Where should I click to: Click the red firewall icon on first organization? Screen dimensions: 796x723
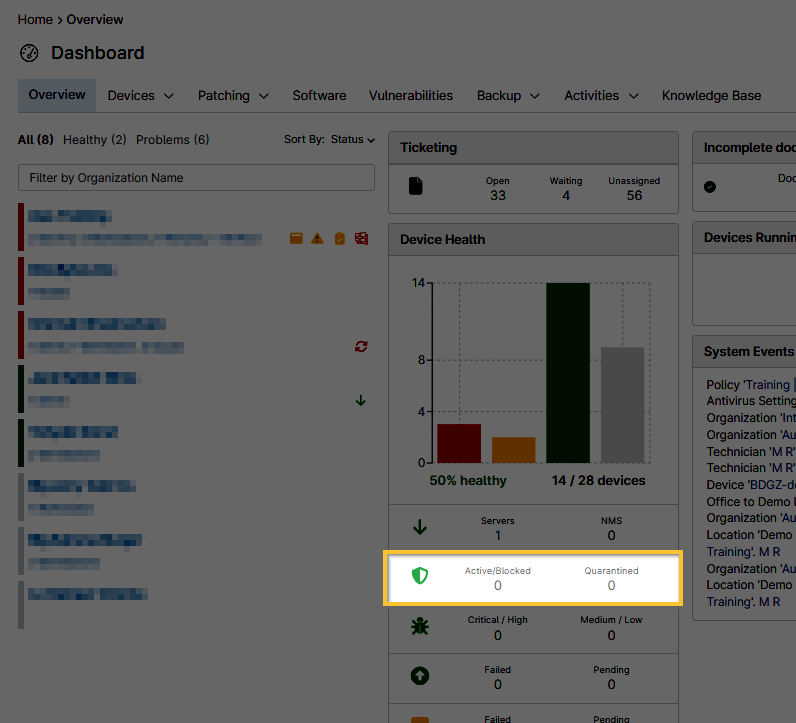click(x=361, y=238)
